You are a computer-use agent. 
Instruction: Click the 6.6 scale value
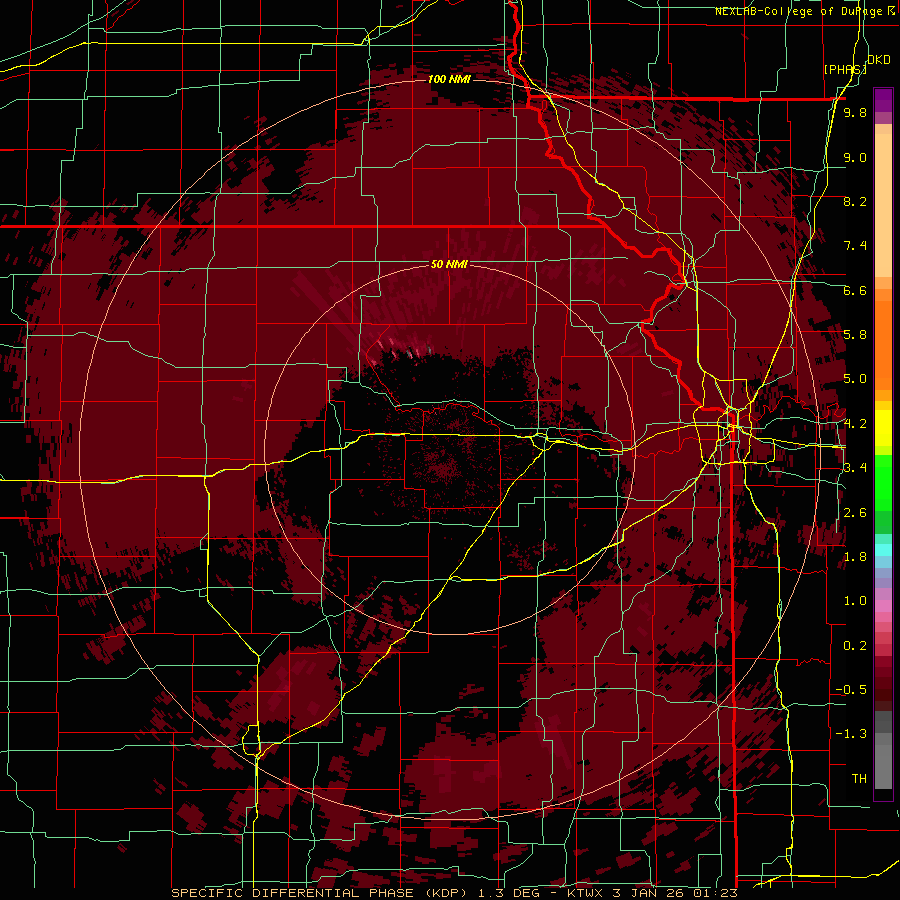tap(855, 290)
